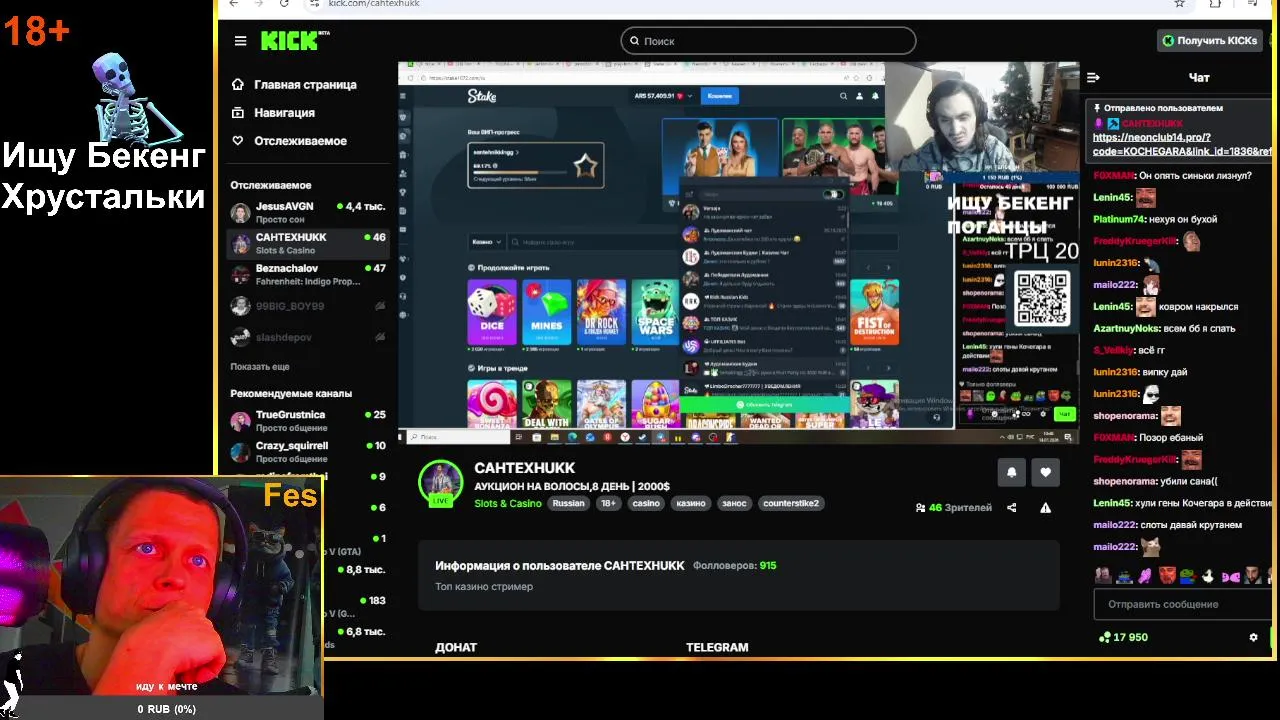The width and height of the screenshot is (1280, 720).
Task: Open Отслеживаемое in sidebar
Action: coord(289,141)
